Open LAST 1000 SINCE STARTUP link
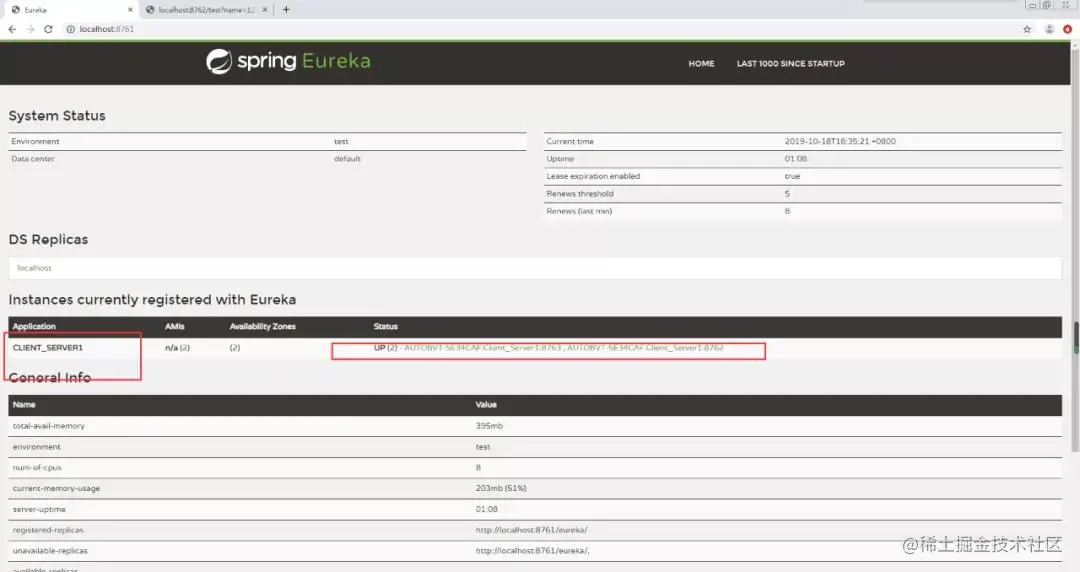Screen dimensions: 1080x572 (791, 63)
